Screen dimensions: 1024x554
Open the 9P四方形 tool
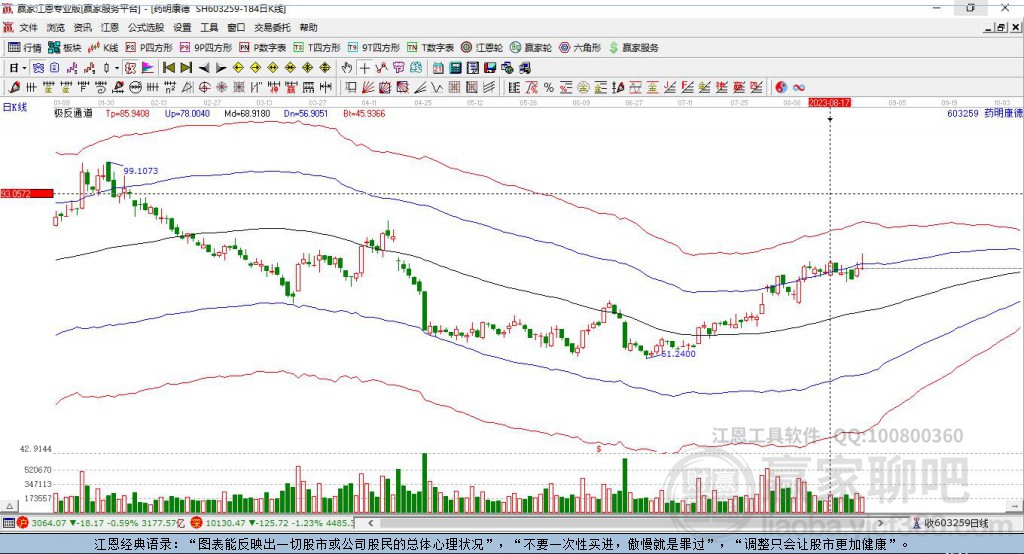(206, 48)
